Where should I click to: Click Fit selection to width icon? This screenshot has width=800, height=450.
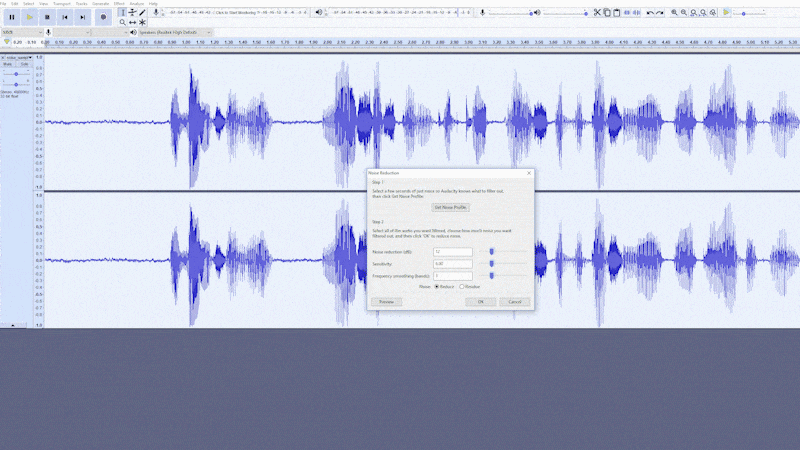point(693,12)
